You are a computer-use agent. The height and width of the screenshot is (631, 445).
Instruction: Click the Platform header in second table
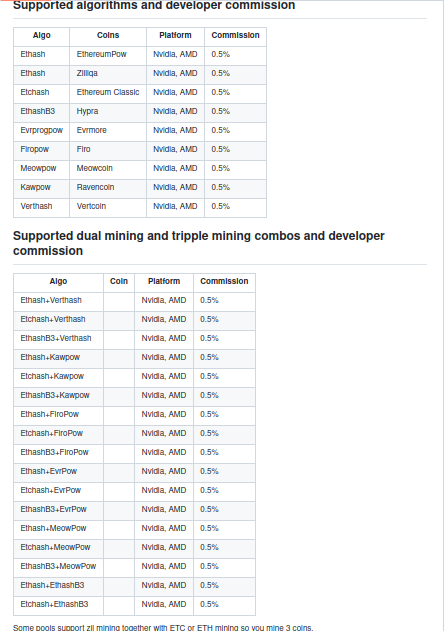pyautogui.click(x=164, y=281)
